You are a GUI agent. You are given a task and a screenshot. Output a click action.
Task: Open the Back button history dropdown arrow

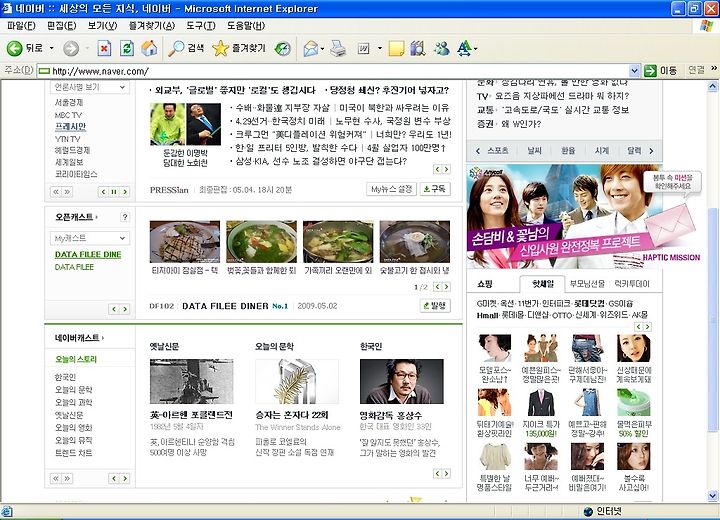(51, 48)
